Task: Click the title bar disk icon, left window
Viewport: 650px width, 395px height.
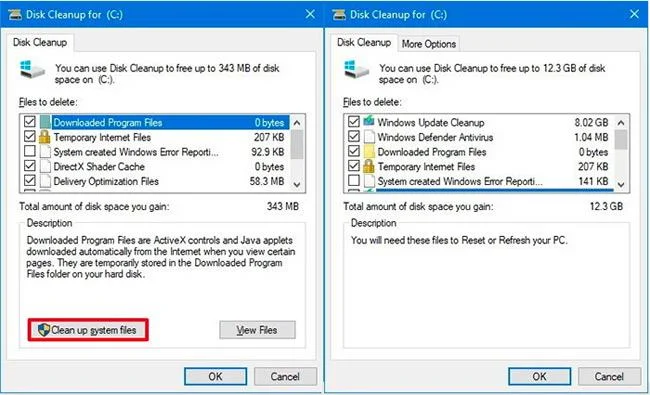Action: coord(15,15)
